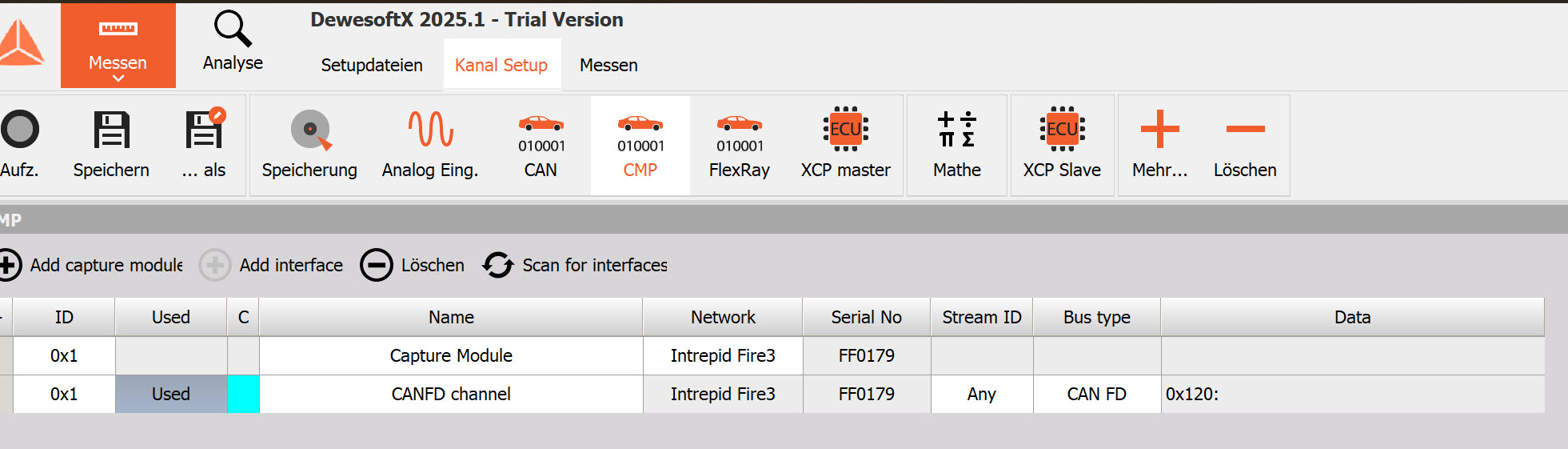The width and height of the screenshot is (1568, 449).
Task: Click Scan for interfaces button
Action: pyautogui.click(x=576, y=265)
